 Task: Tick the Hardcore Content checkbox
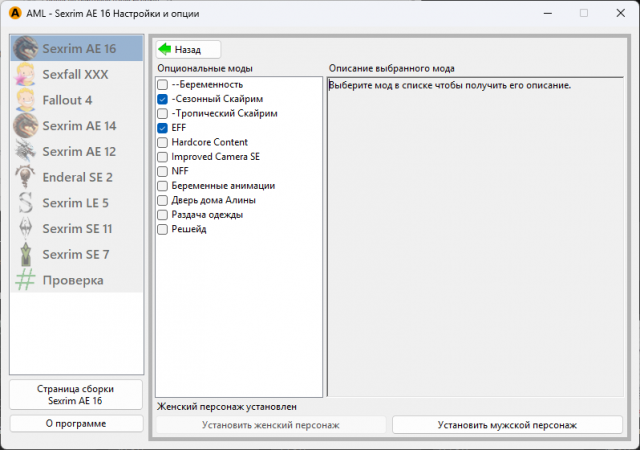click(163, 143)
